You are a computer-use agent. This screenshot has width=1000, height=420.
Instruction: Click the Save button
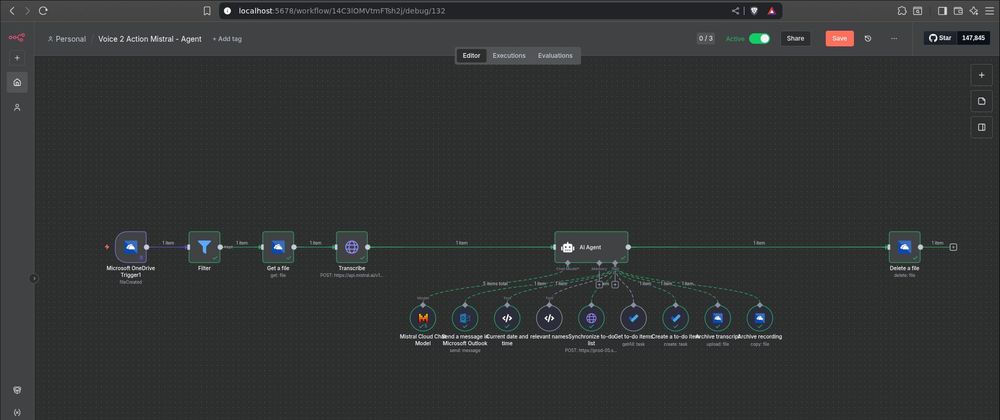tap(839, 38)
